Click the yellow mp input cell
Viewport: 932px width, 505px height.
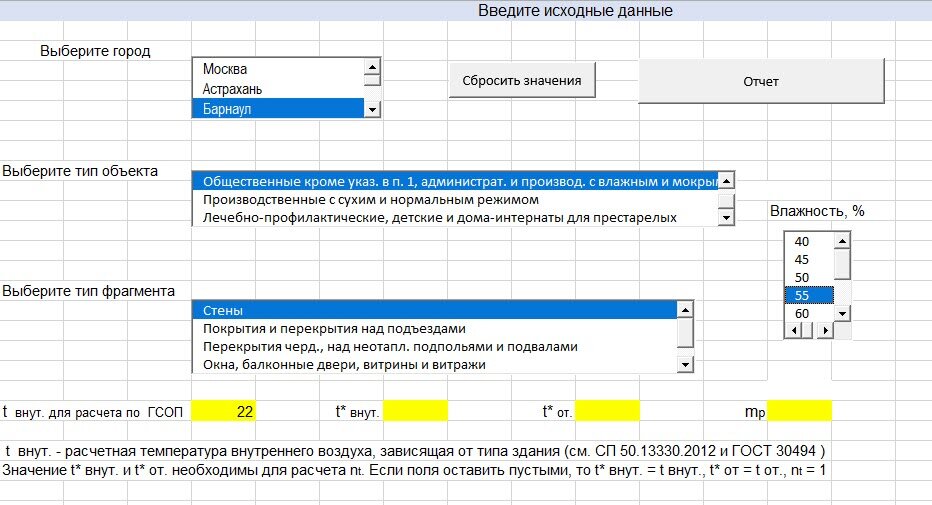(799, 411)
